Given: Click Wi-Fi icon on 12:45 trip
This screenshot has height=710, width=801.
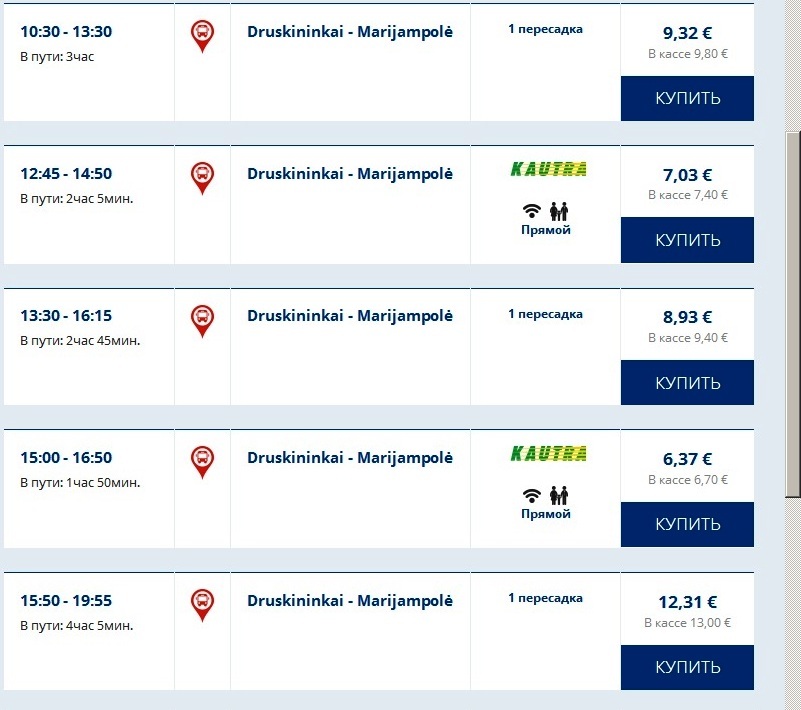Looking at the screenshot, I should [x=532, y=211].
